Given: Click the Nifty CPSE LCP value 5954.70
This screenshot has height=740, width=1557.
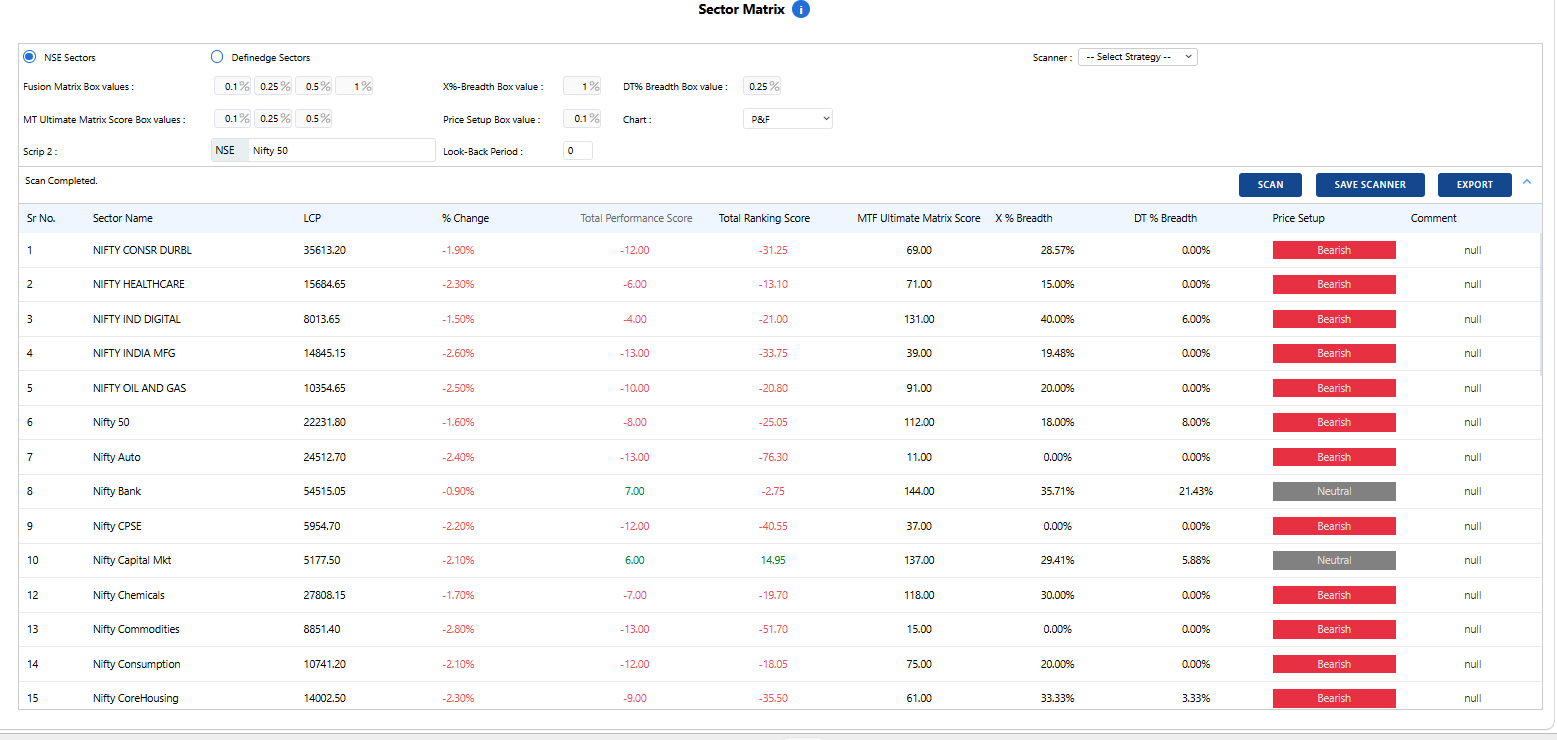Looking at the screenshot, I should 322,526.
